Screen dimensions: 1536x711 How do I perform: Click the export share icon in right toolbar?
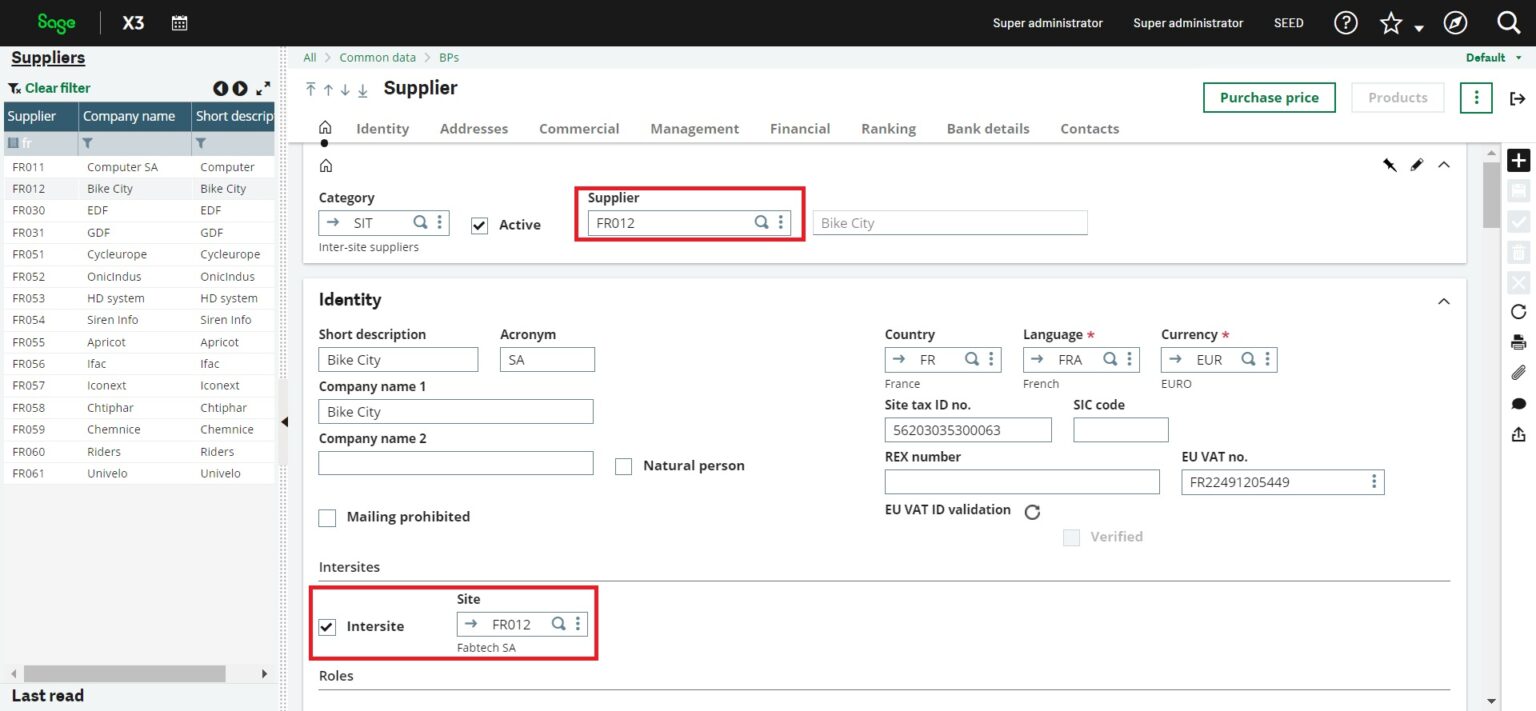pos(1518,434)
